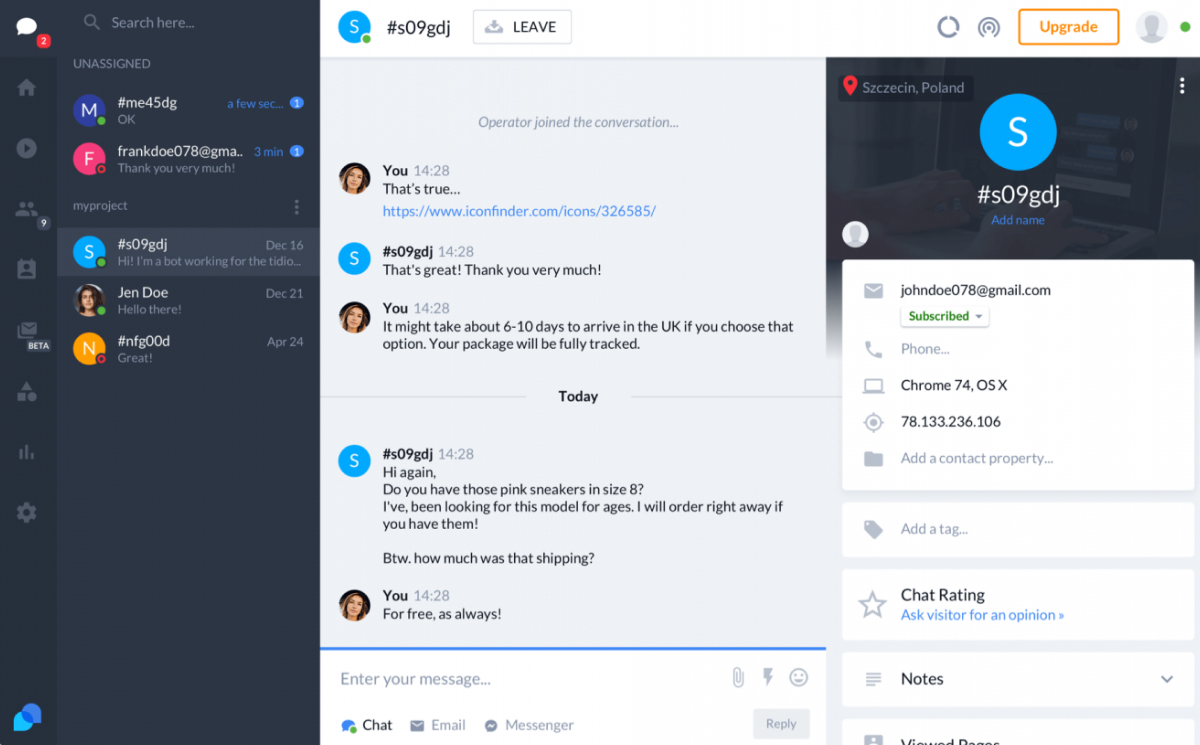Open myproject section options menu
The width and height of the screenshot is (1200, 745).
[296, 207]
